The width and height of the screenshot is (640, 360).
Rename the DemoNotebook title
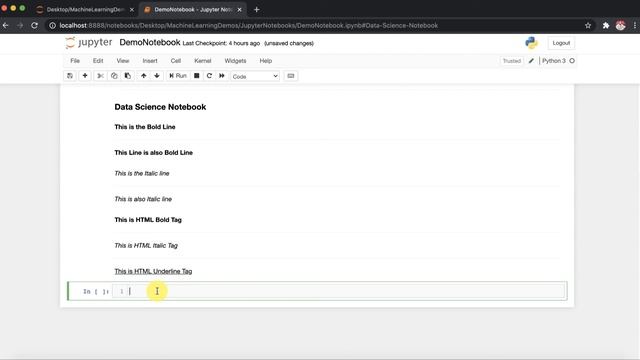(150, 42)
